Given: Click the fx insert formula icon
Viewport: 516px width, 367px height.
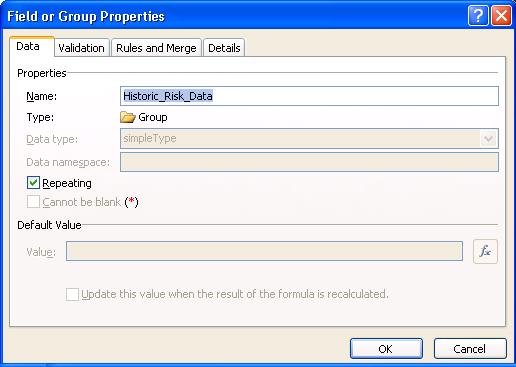Looking at the screenshot, I should click(x=485, y=251).
